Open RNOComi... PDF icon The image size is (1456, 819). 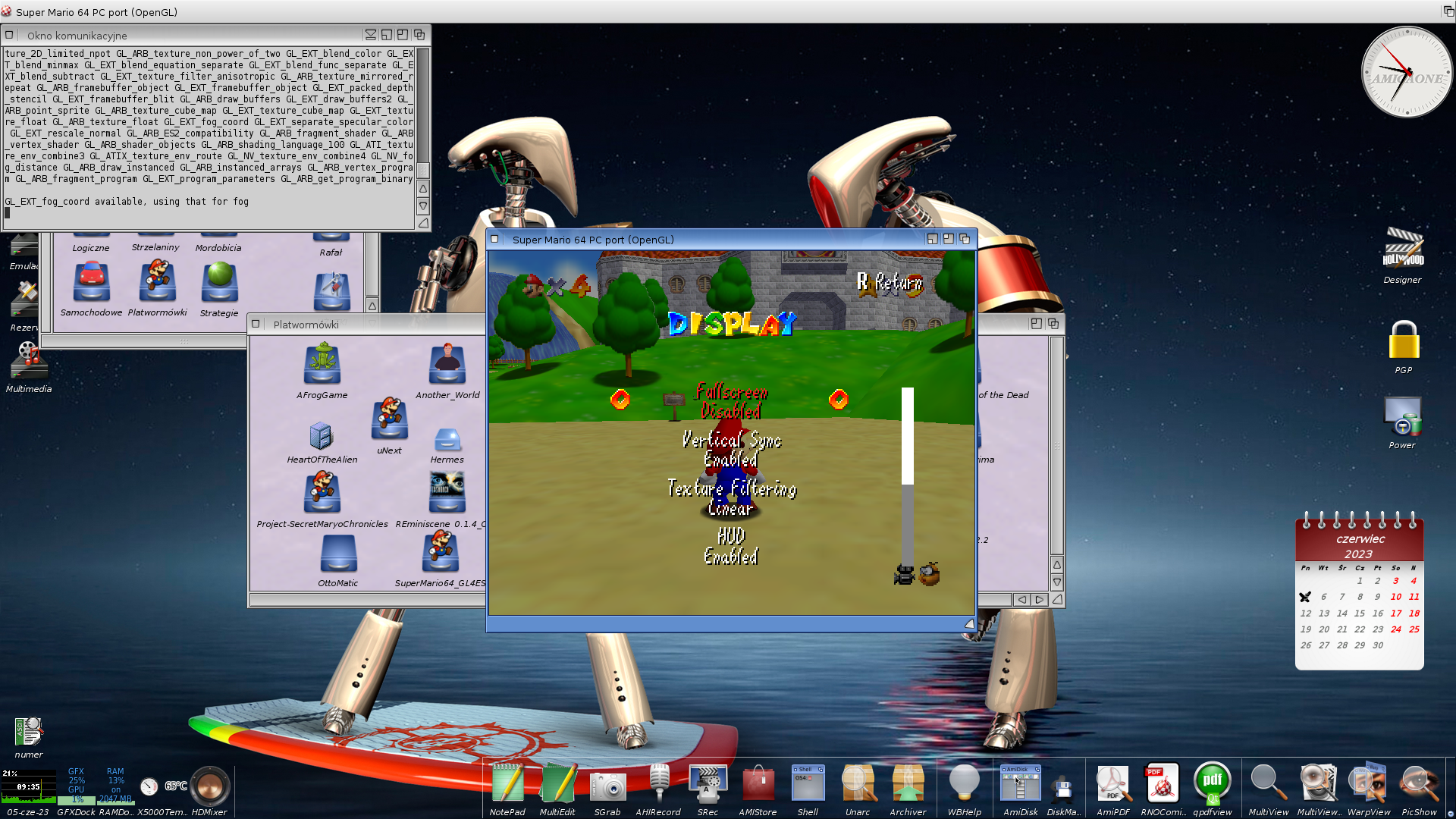(1163, 783)
